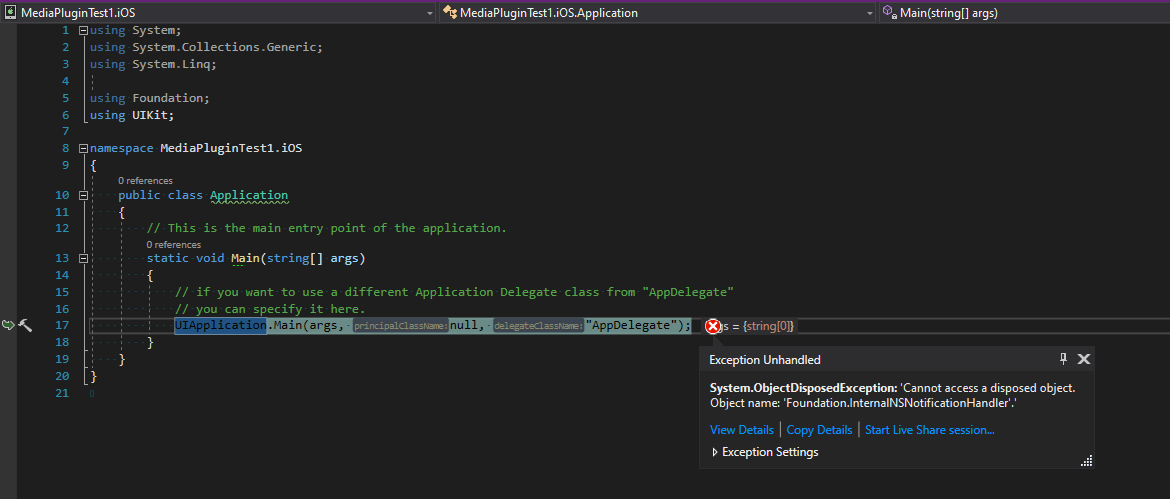Close the Exception Unhandled popup
Screen dimensions: 1170x499
(1084, 359)
